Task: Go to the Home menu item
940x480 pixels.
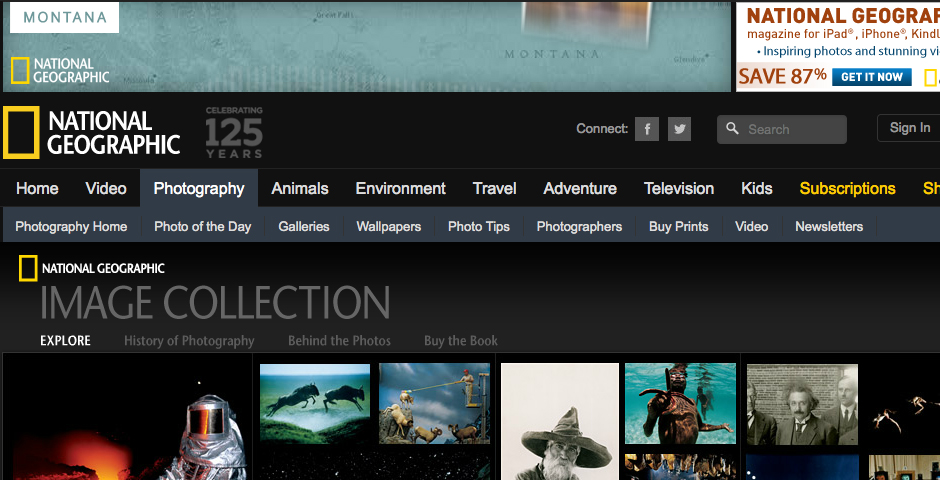Action: (37, 188)
